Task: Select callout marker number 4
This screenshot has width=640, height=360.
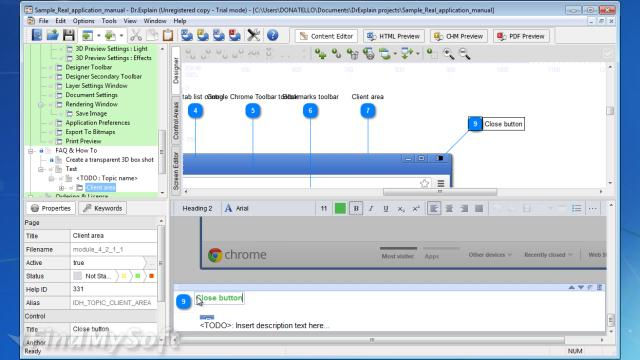Action: [x=196, y=111]
